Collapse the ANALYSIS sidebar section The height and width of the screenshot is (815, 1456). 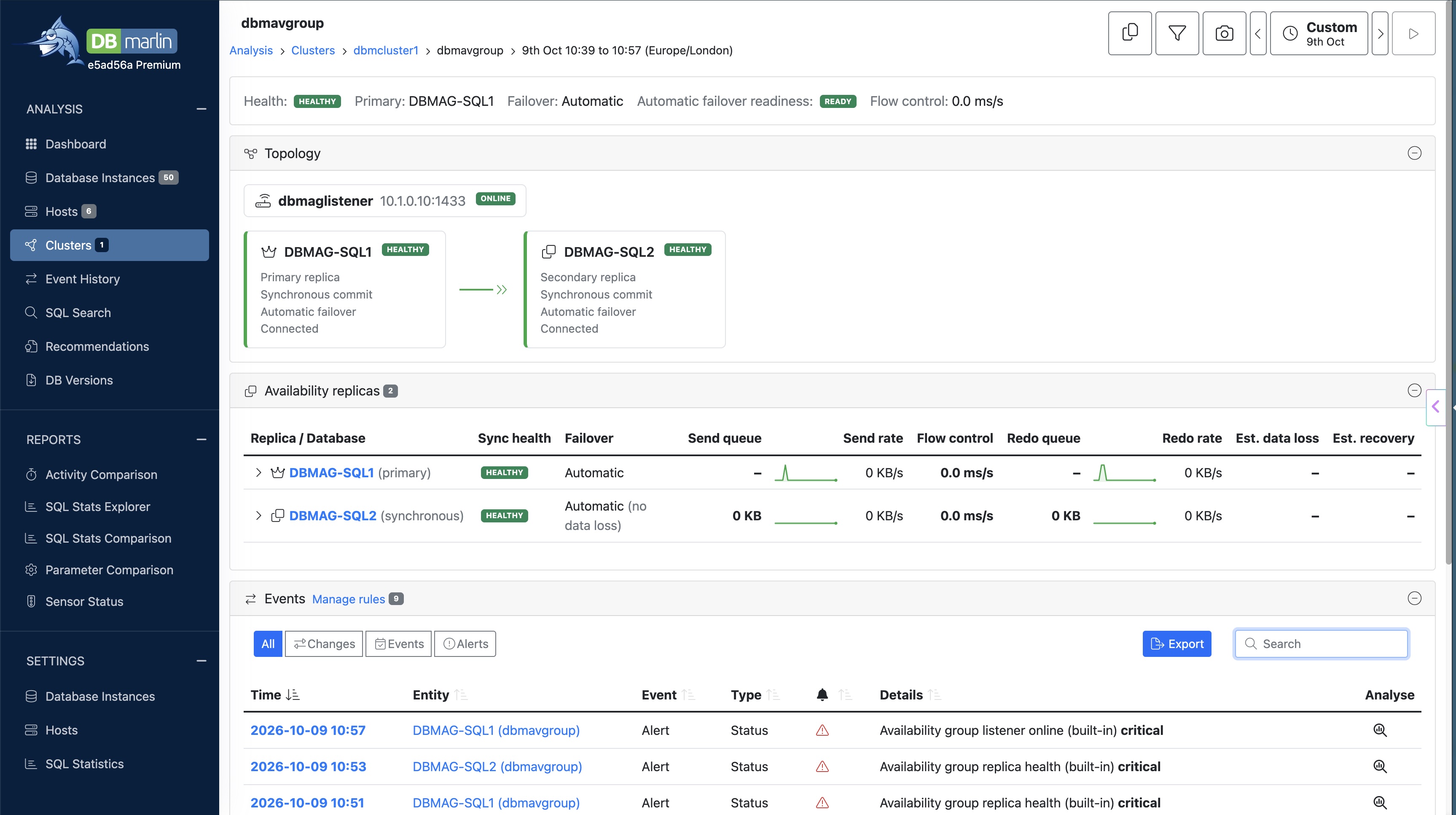point(201,109)
